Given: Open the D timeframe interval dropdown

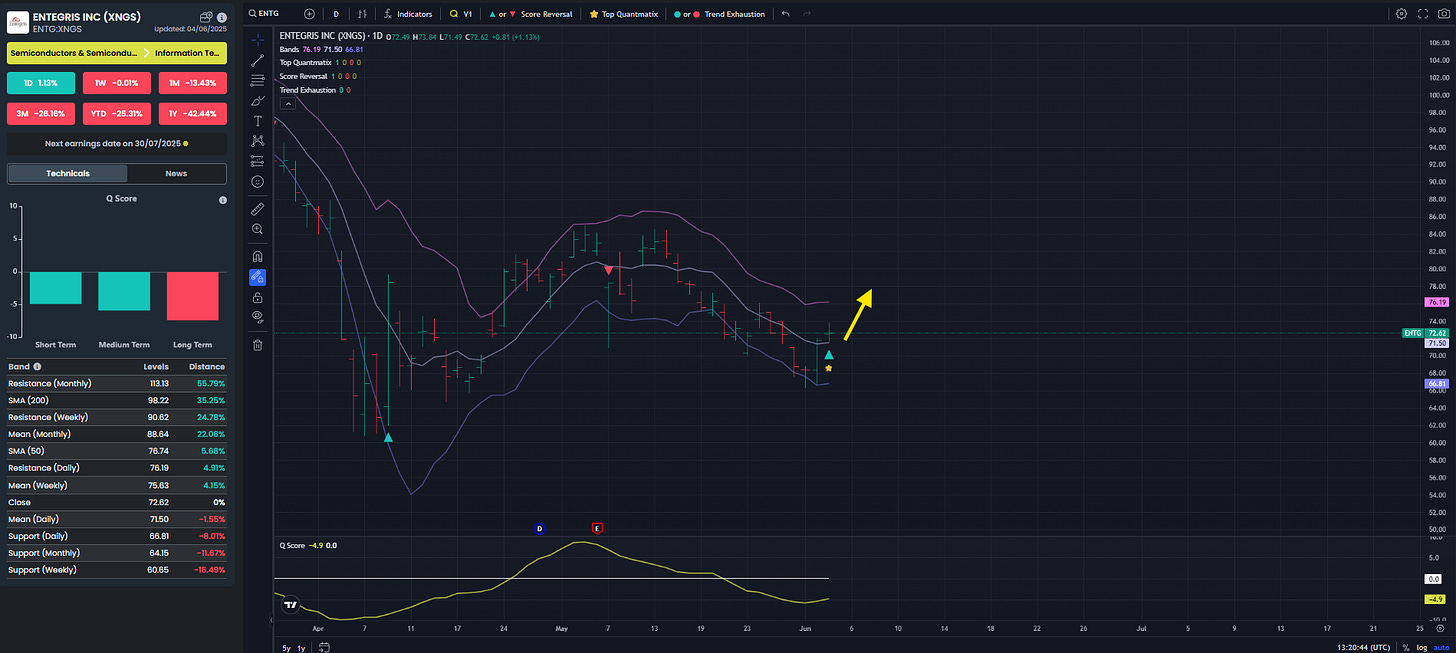Looking at the screenshot, I should click(x=336, y=14).
